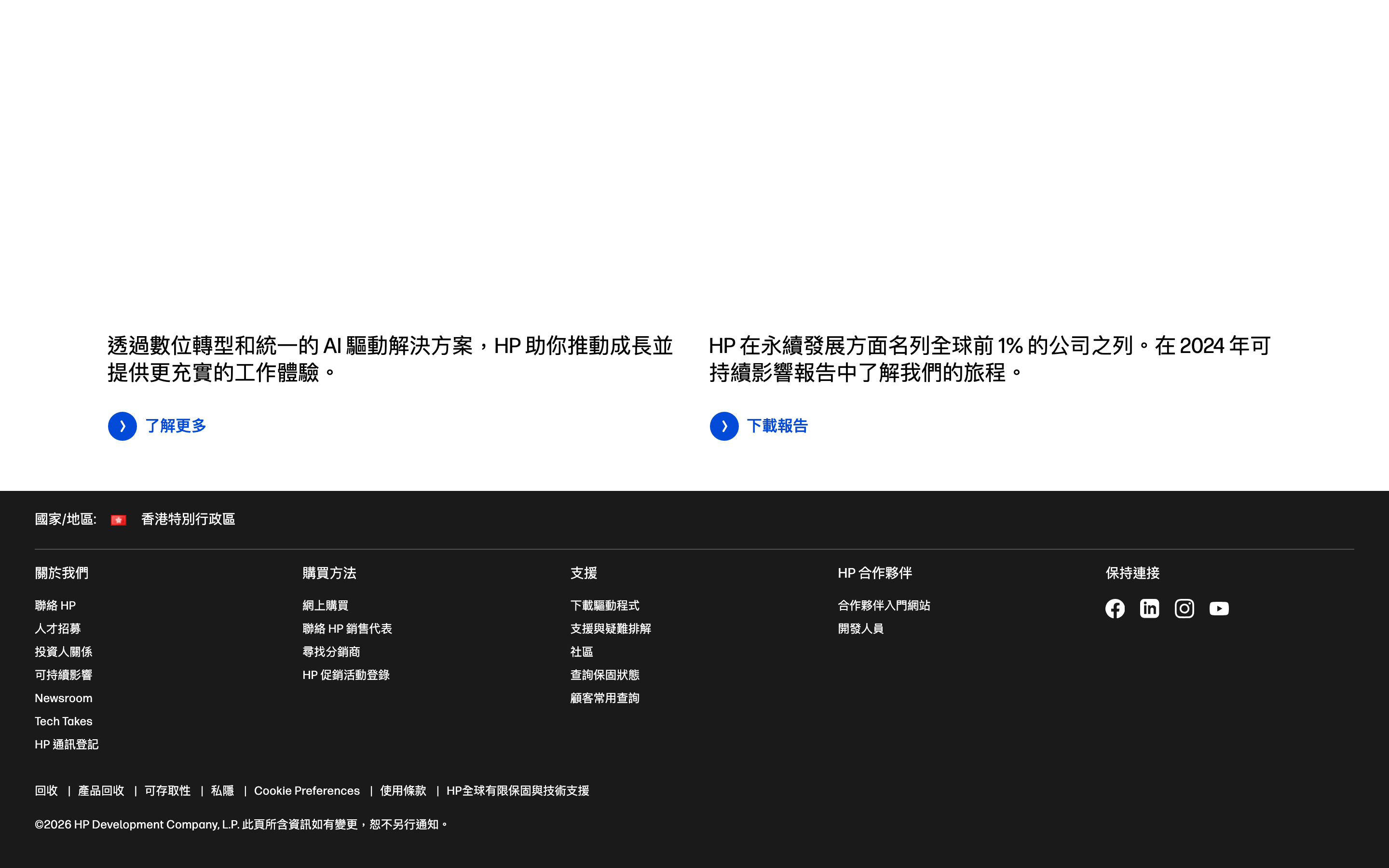Viewport: 1389px width, 868px height.
Task: Open 私隱 privacy link
Action: (x=223, y=791)
